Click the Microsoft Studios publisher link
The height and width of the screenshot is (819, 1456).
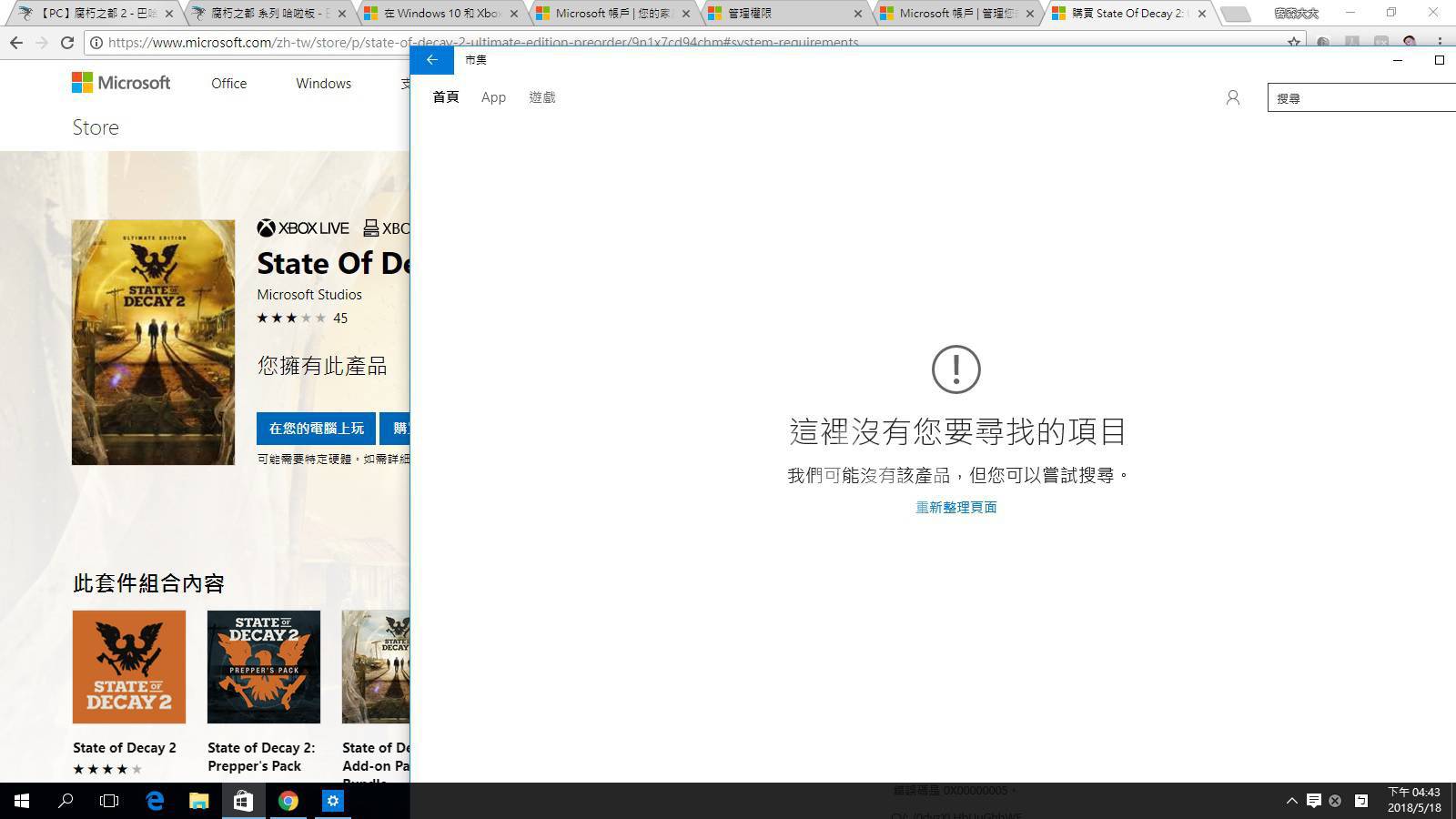pyautogui.click(x=309, y=295)
